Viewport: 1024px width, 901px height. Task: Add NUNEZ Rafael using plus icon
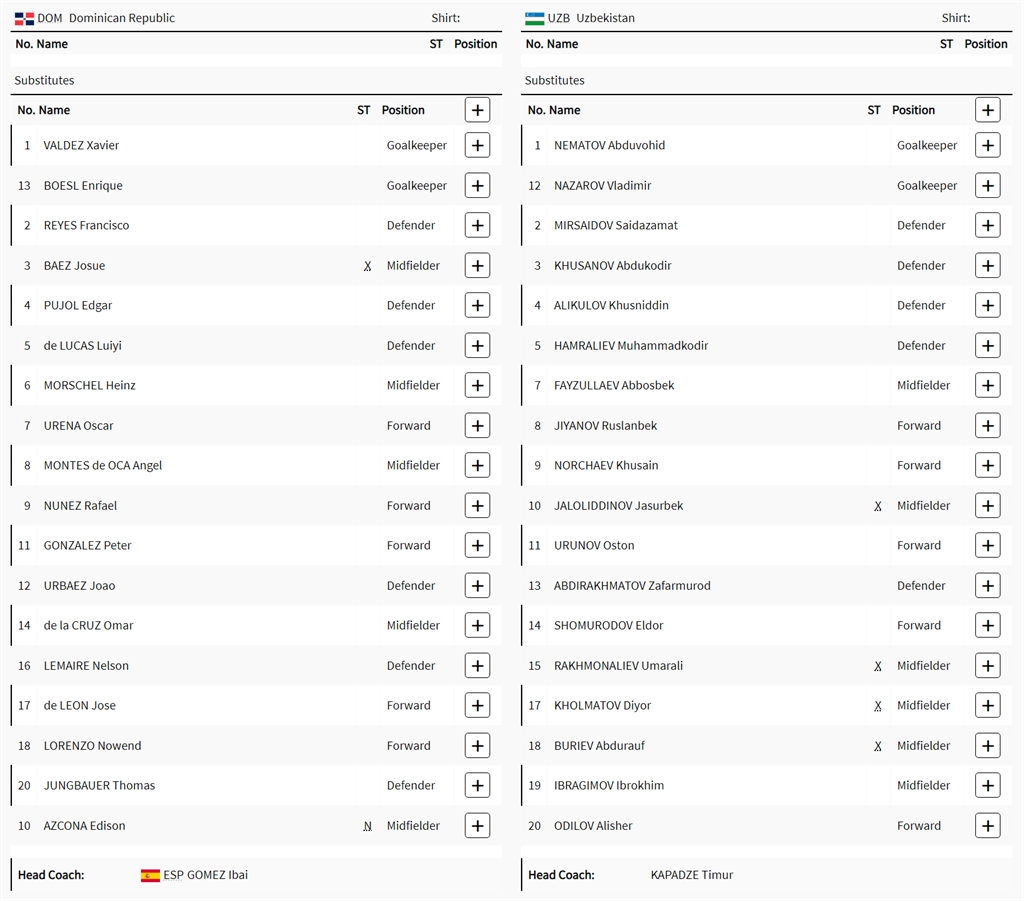477,505
